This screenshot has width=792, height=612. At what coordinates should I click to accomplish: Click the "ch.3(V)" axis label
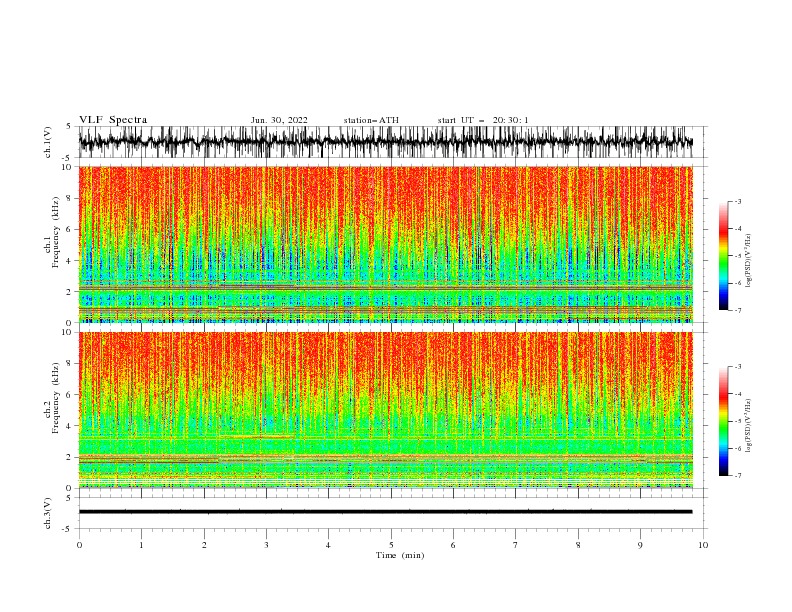[x=48, y=513]
